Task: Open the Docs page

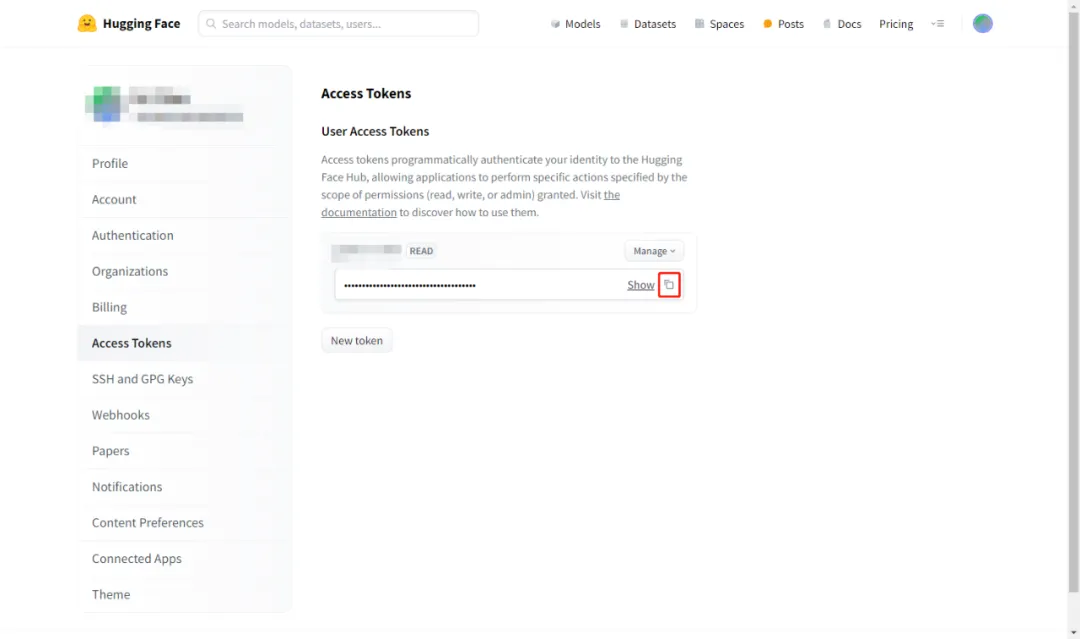Action: click(x=842, y=23)
